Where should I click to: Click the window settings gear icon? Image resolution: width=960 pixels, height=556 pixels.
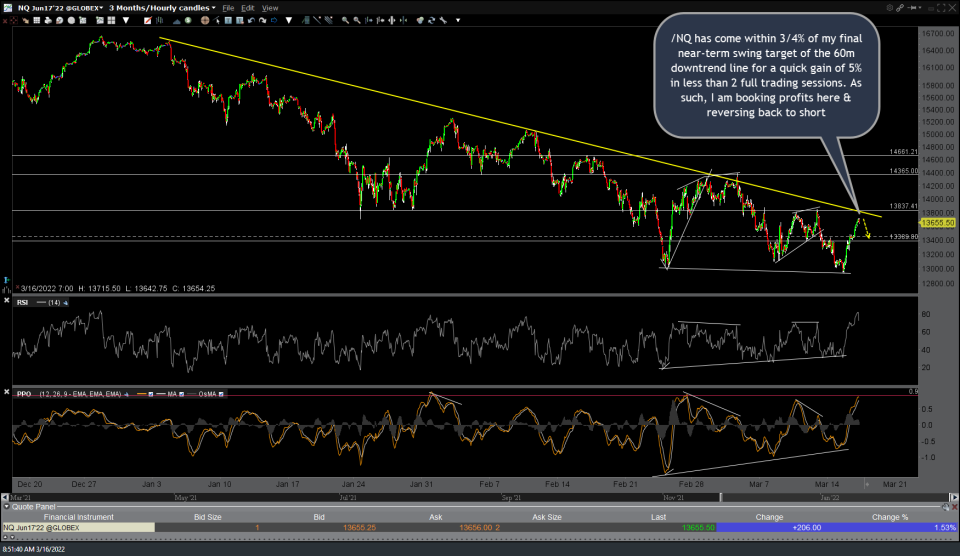pyautogui.click(x=890, y=8)
